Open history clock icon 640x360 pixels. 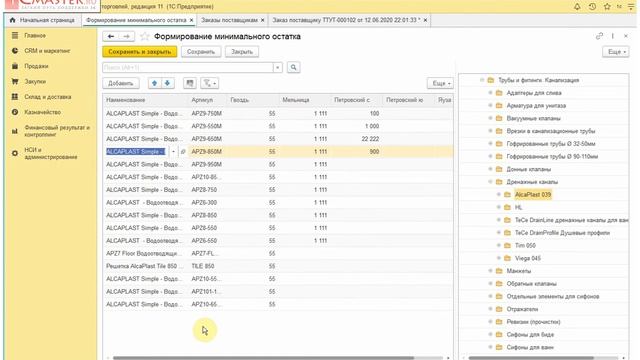point(592,7)
